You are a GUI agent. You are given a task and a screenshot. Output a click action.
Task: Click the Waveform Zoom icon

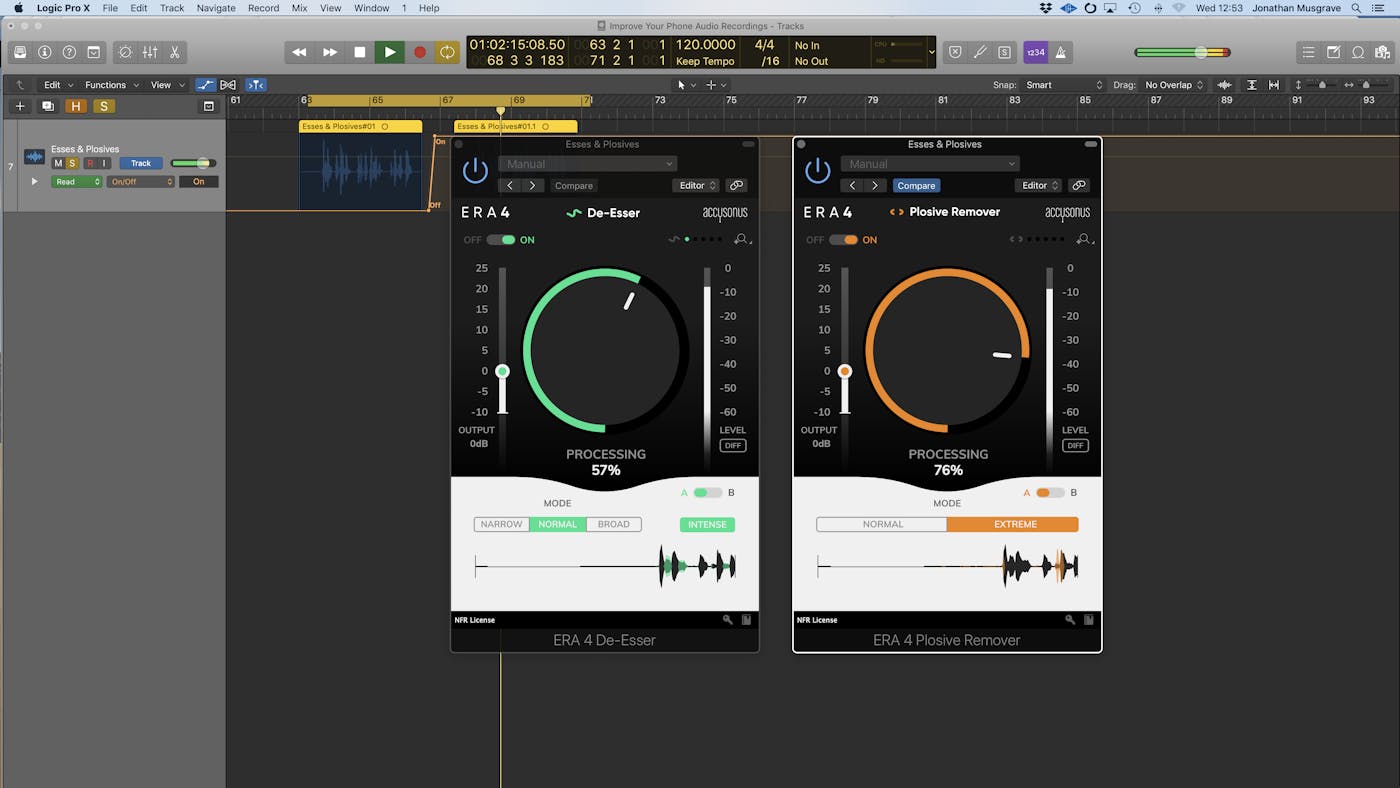tap(1224, 85)
